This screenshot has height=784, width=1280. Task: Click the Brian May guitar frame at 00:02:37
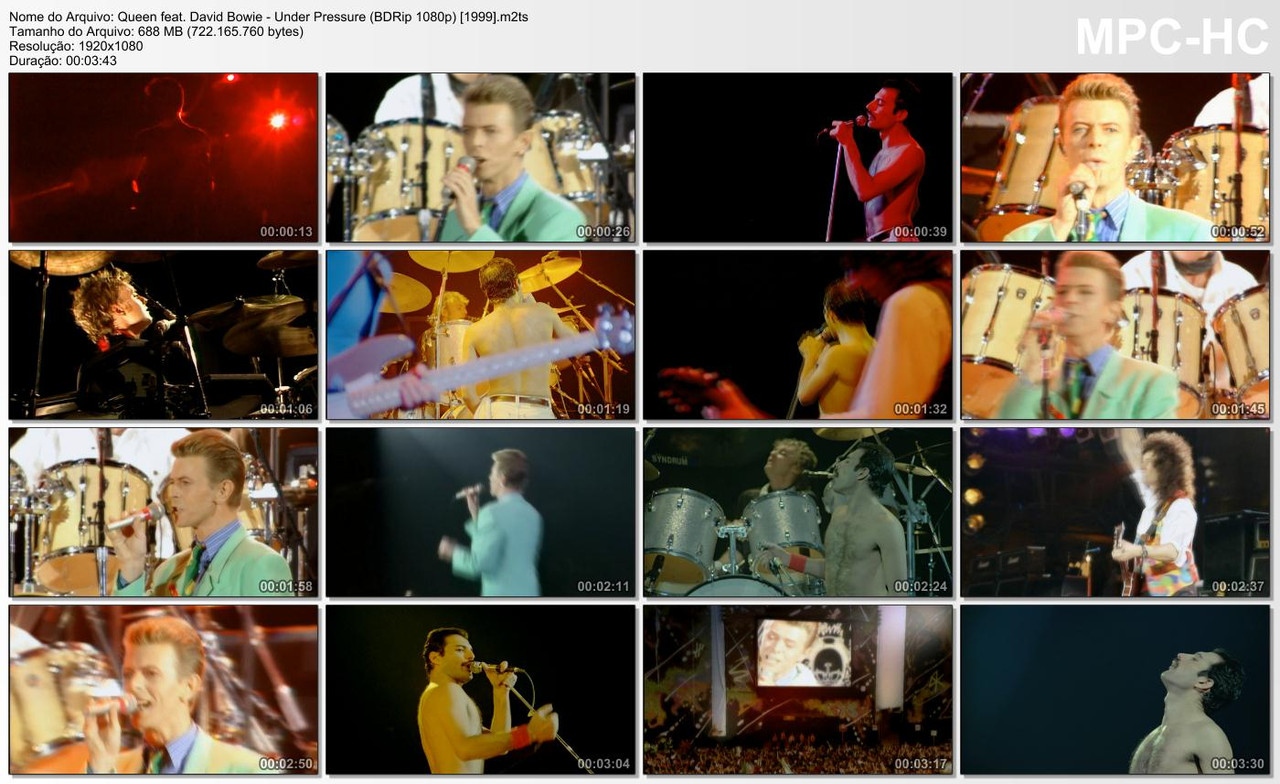coord(1116,512)
